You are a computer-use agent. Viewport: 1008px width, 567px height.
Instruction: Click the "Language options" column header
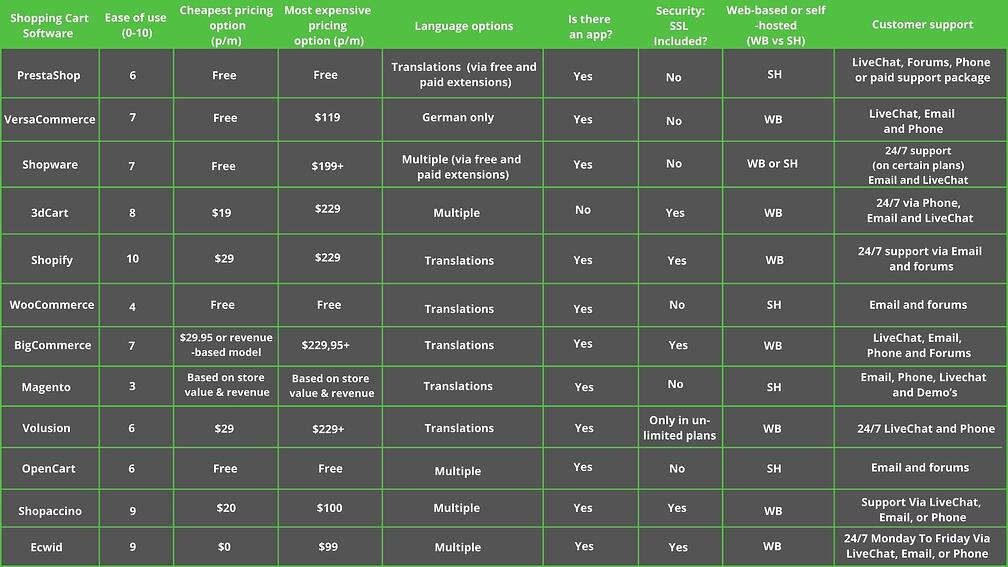pos(463,26)
